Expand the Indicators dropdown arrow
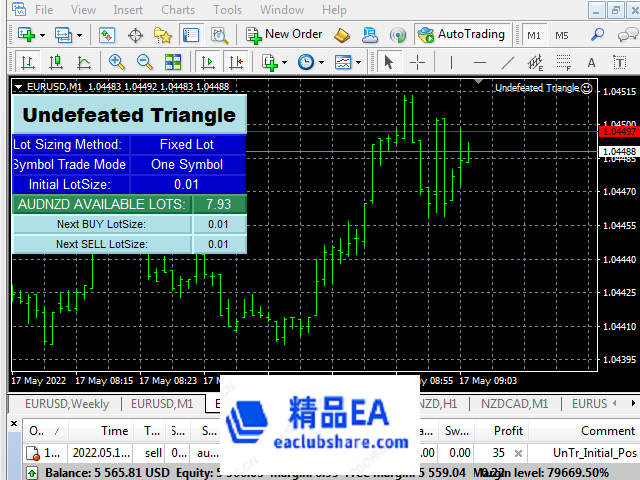This screenshot has width=640, height=480. pos(284,62)
